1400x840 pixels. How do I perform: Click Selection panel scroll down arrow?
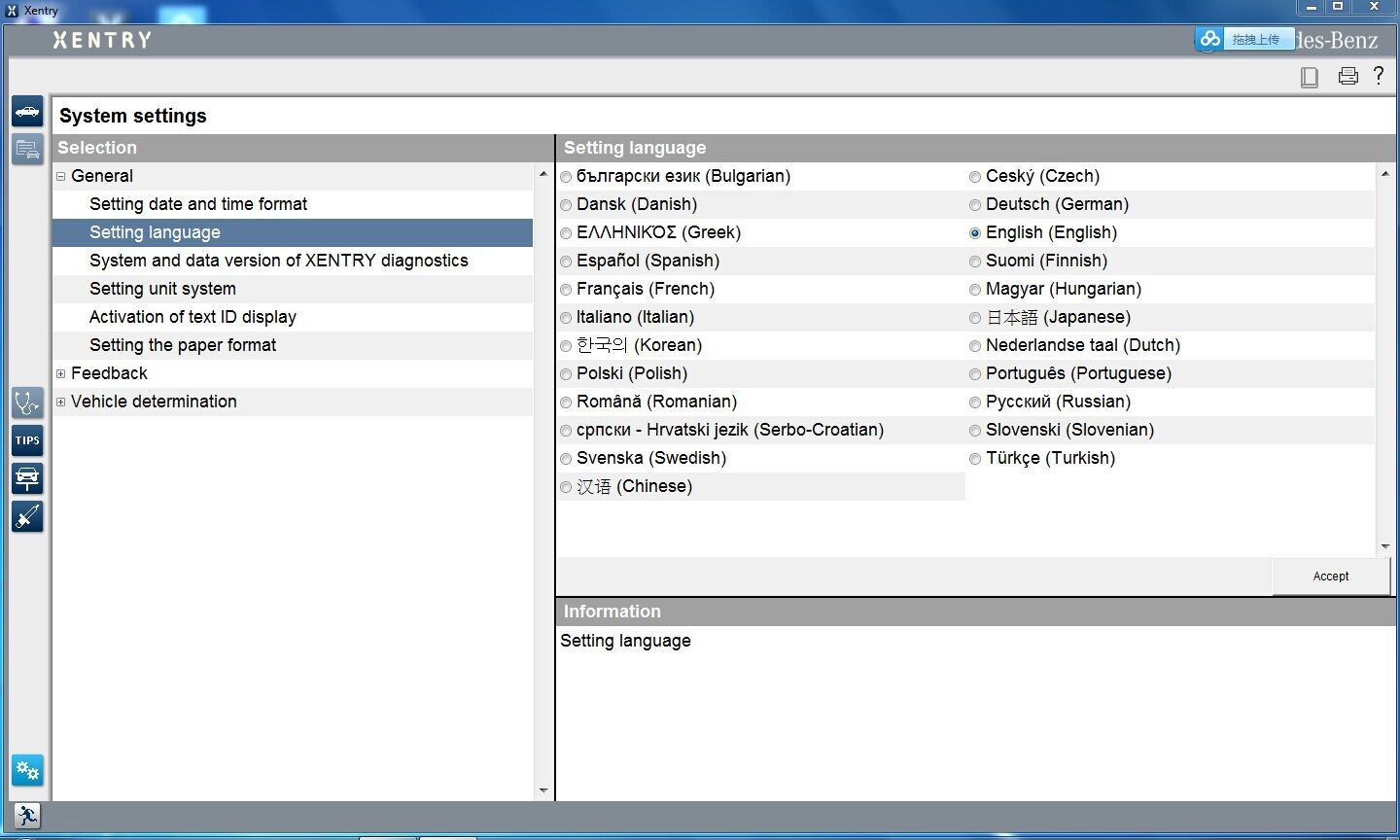click(x=543, y=790)
